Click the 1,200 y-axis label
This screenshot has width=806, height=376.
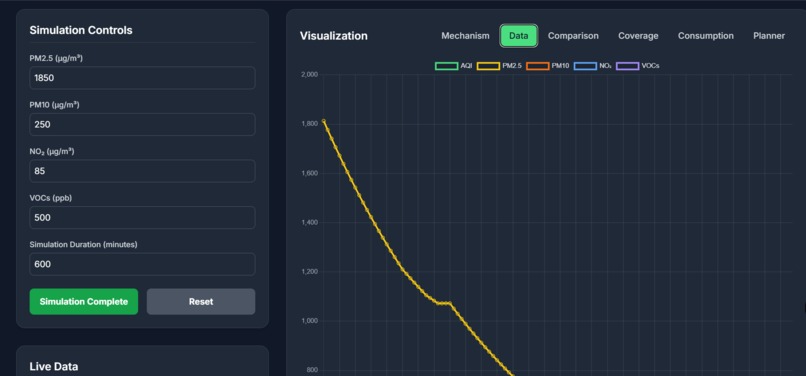coord(309,272)
